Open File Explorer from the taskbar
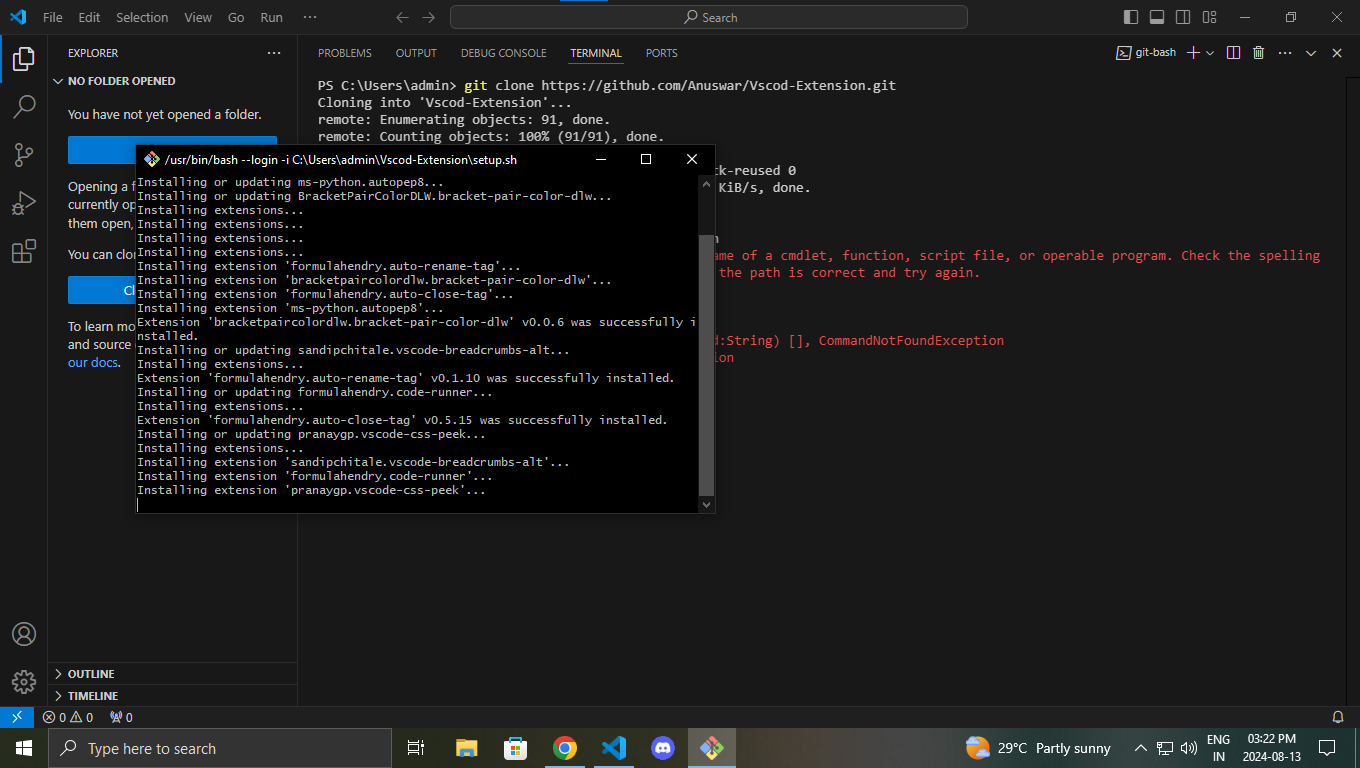Screen dimensions: 1360x768 coord(466,748)
